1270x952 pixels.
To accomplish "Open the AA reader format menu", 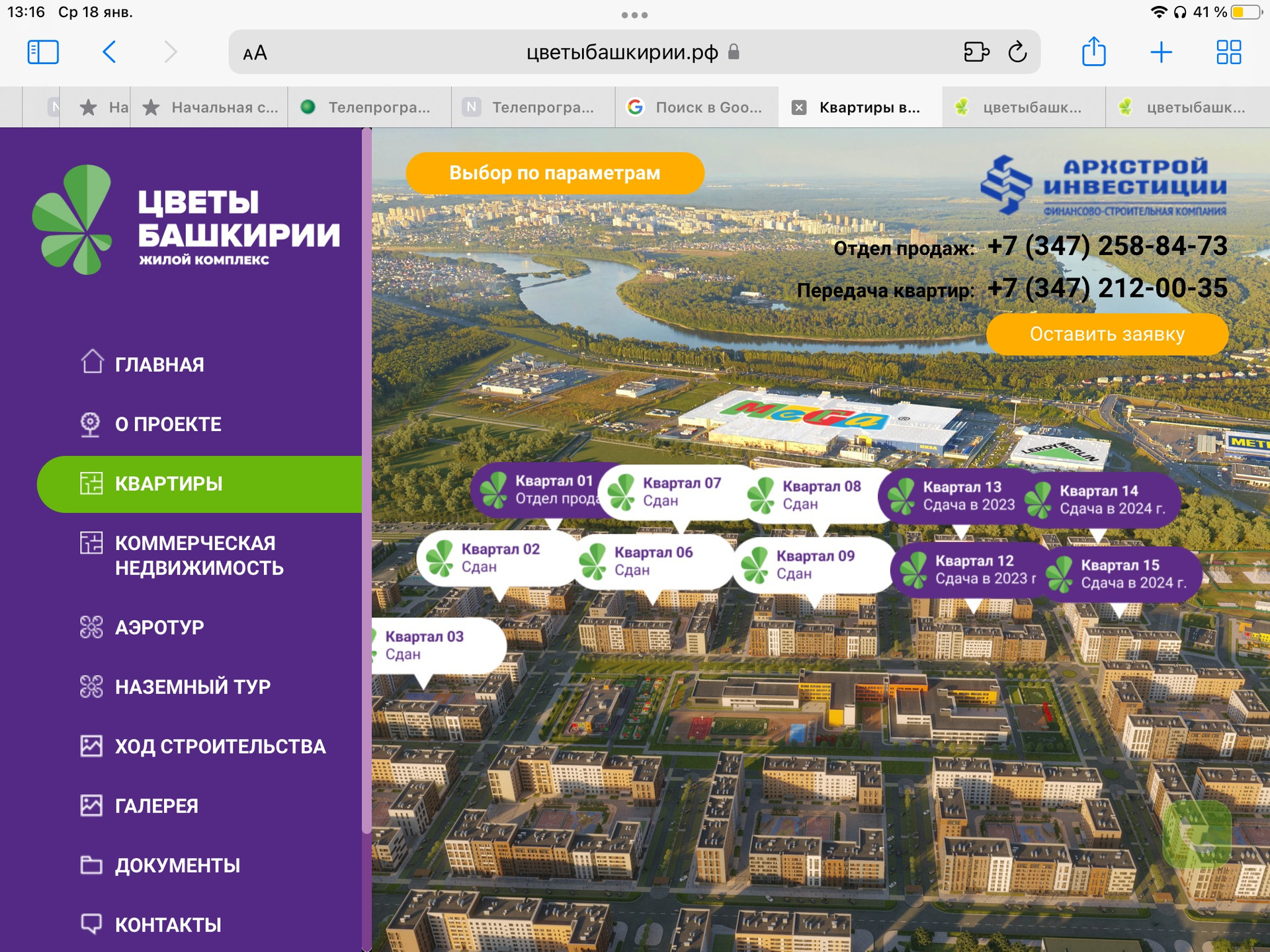I will (255, 53).
